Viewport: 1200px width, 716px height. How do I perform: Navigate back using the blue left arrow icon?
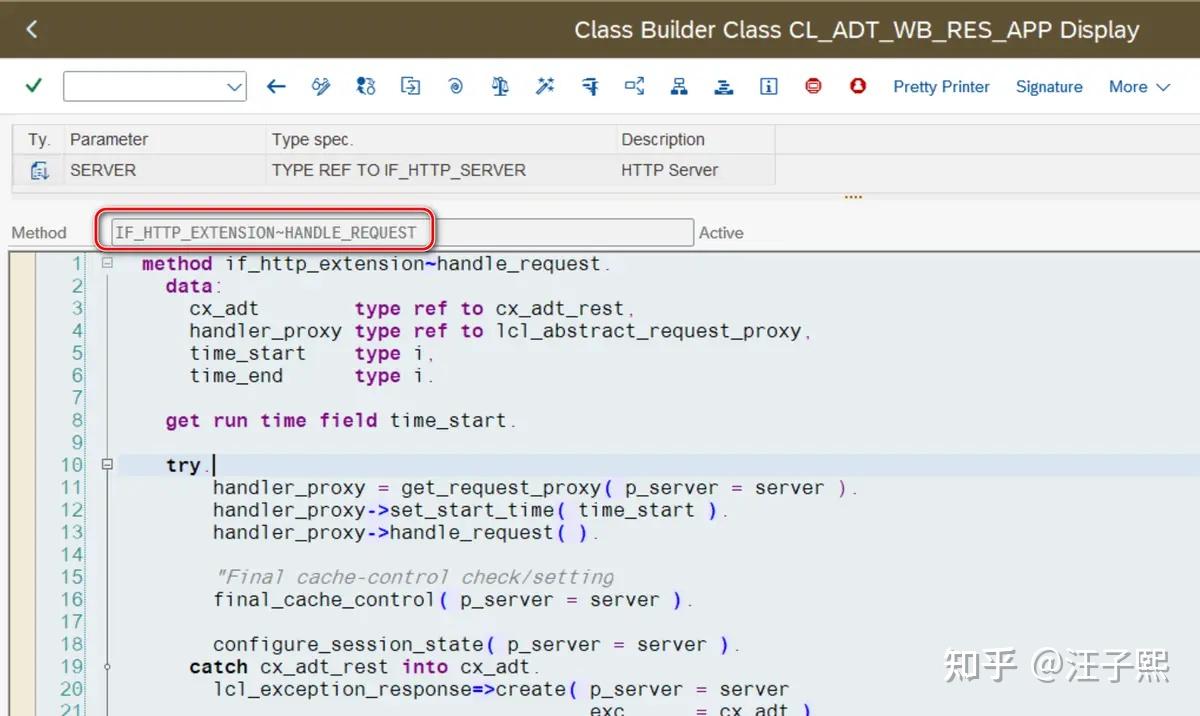click(x=276, y=87)
